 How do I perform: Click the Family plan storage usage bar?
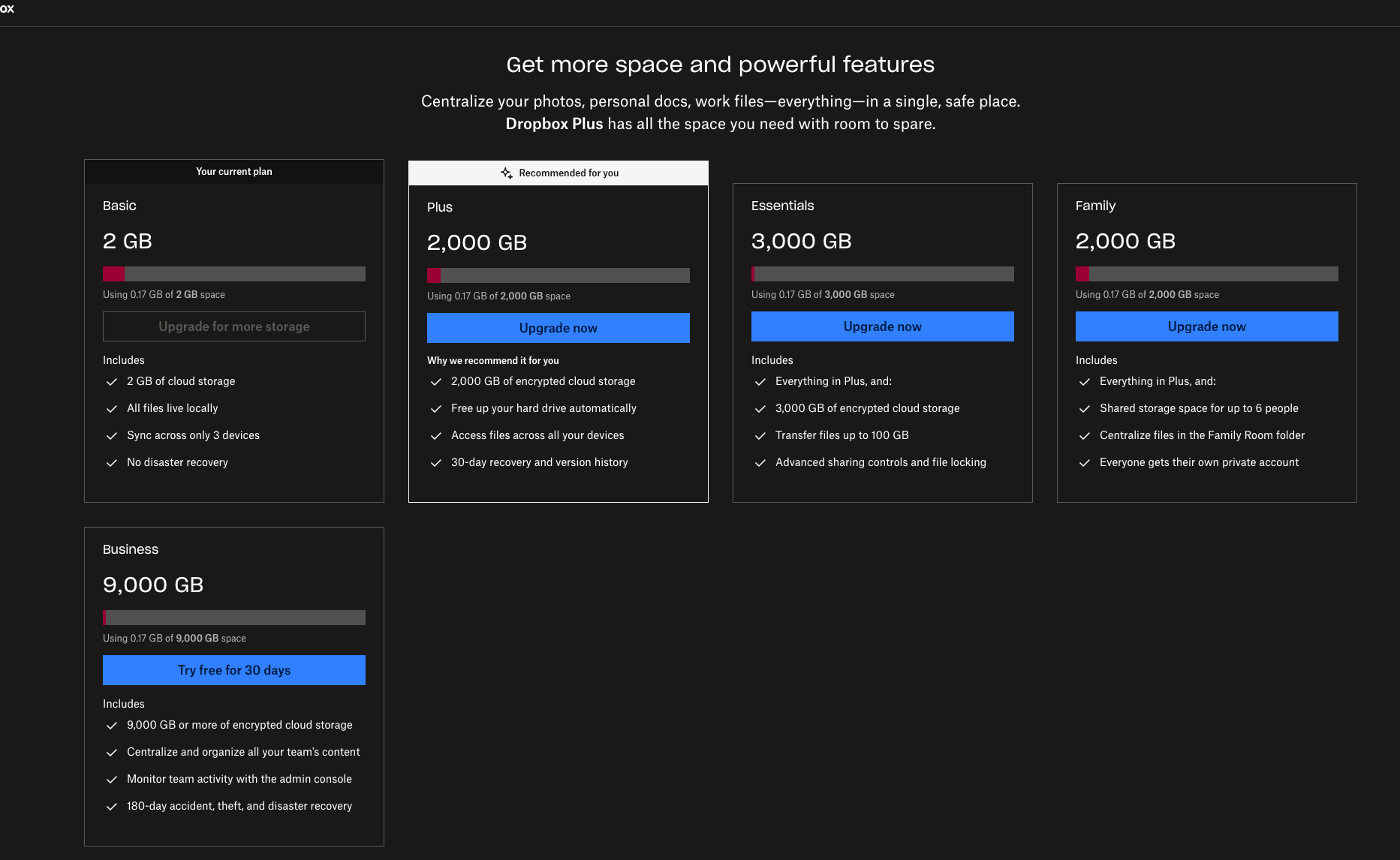pos(1207,274)
